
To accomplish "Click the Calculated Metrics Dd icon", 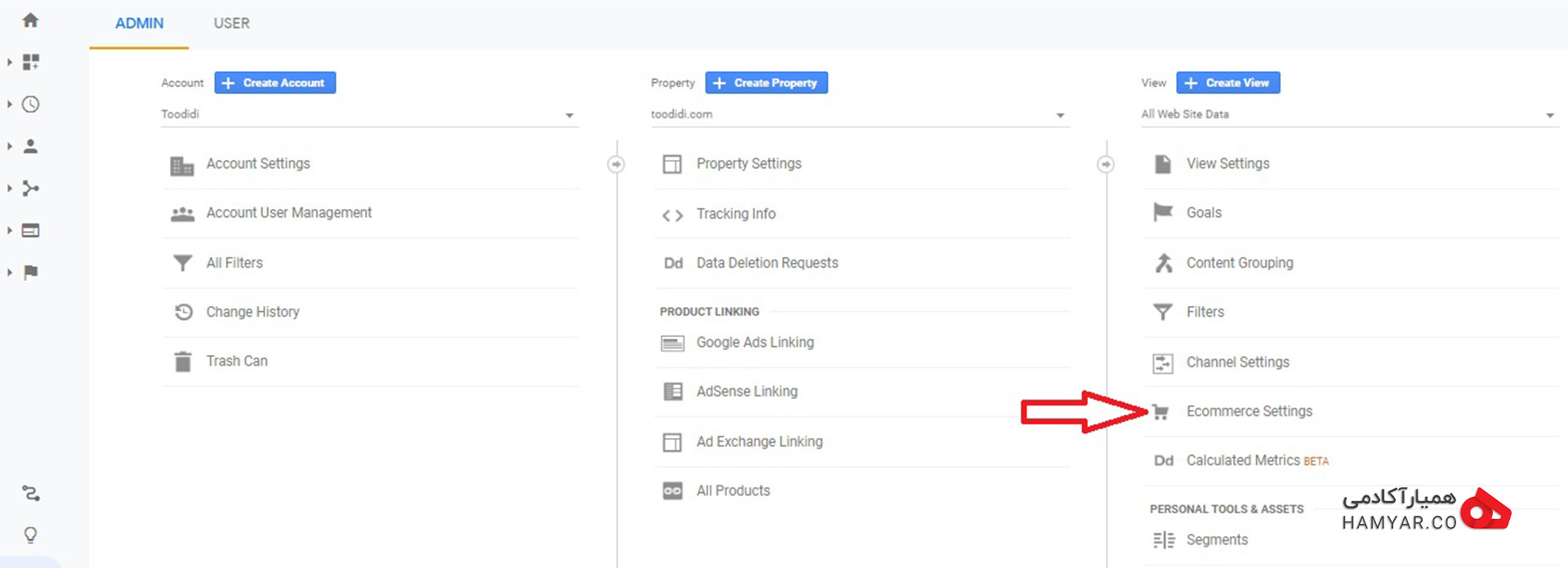I will [x=1164, y=460].
